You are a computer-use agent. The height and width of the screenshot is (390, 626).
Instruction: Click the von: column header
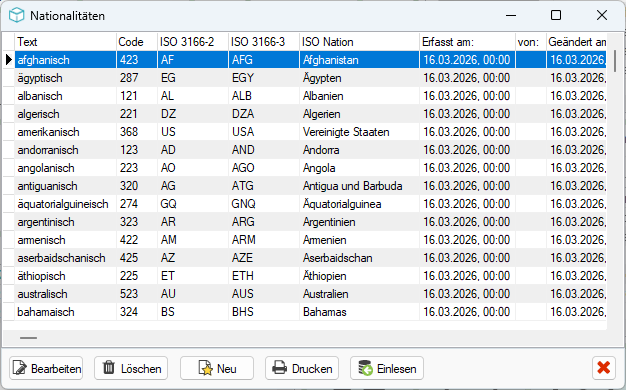(x=531, y=42)
